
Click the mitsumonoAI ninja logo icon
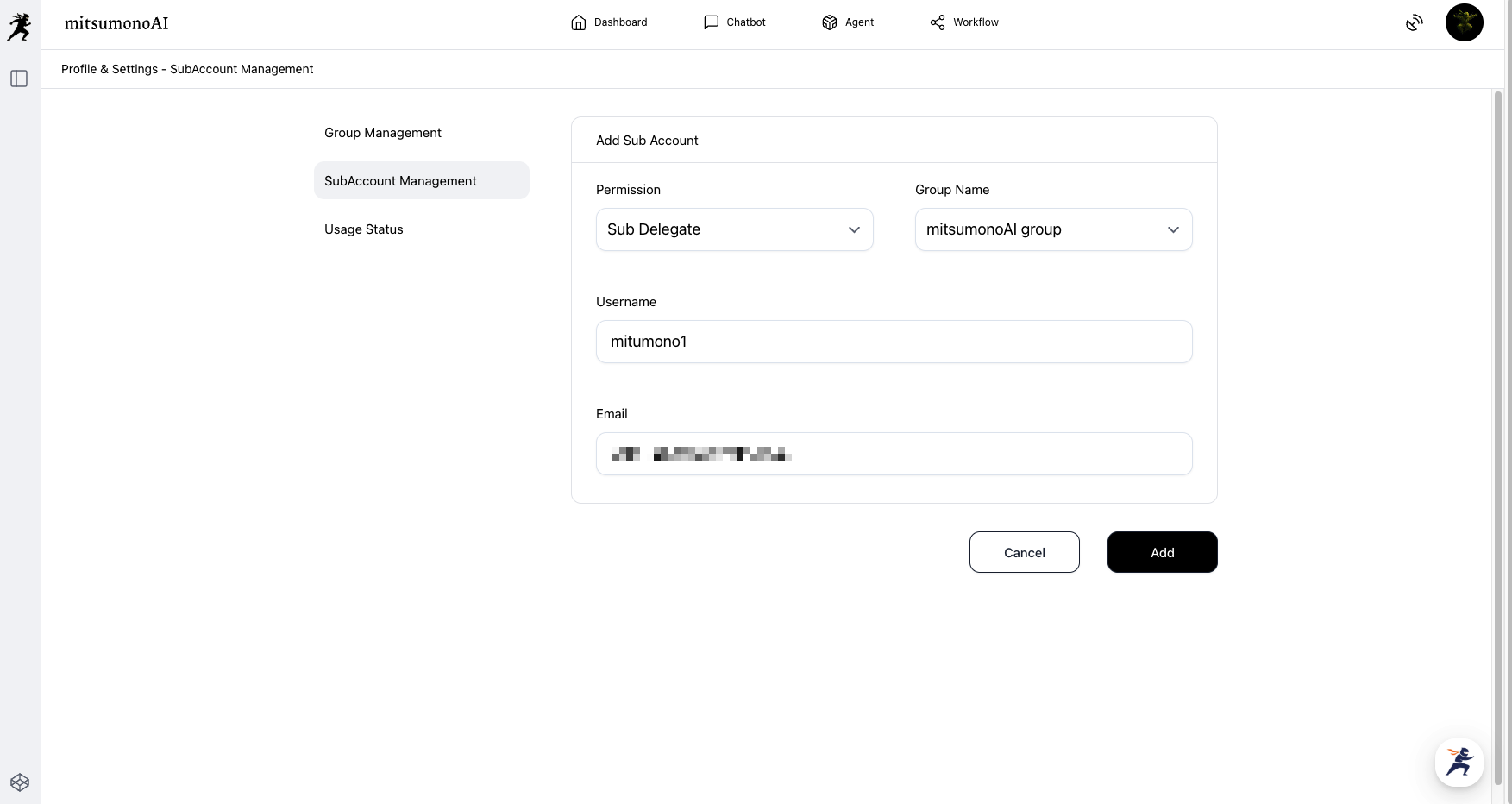click(19, 26)
